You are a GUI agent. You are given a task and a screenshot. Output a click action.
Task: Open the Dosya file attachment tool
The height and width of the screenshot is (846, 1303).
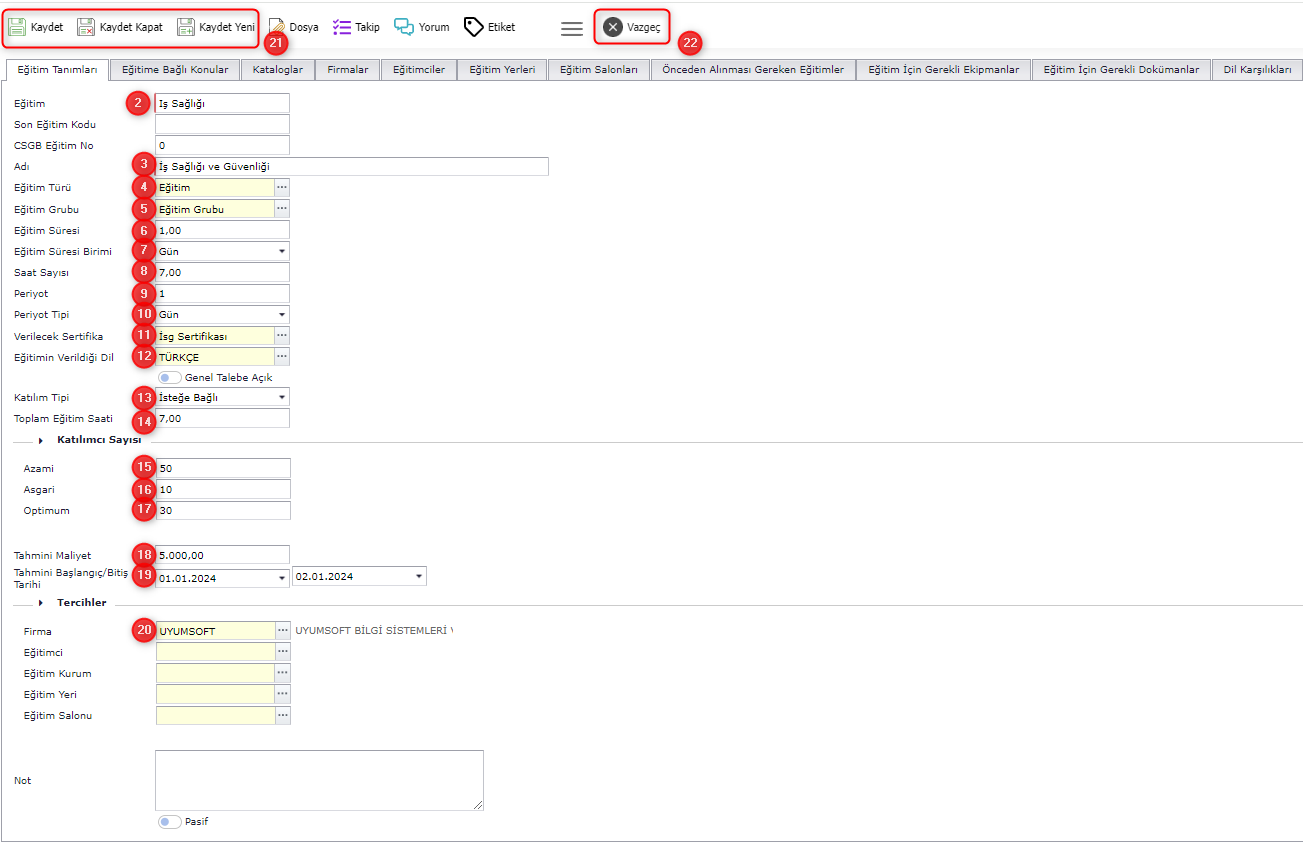[294, 27]
